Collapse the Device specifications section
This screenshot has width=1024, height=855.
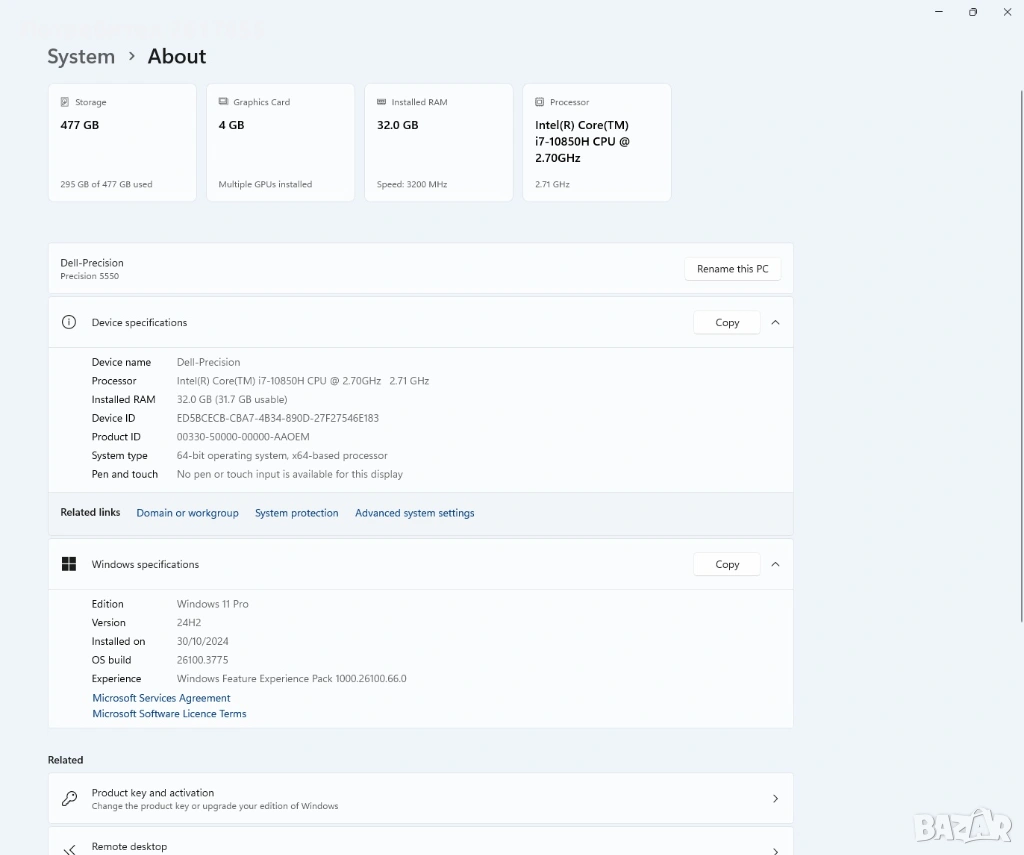coord(775,322)
